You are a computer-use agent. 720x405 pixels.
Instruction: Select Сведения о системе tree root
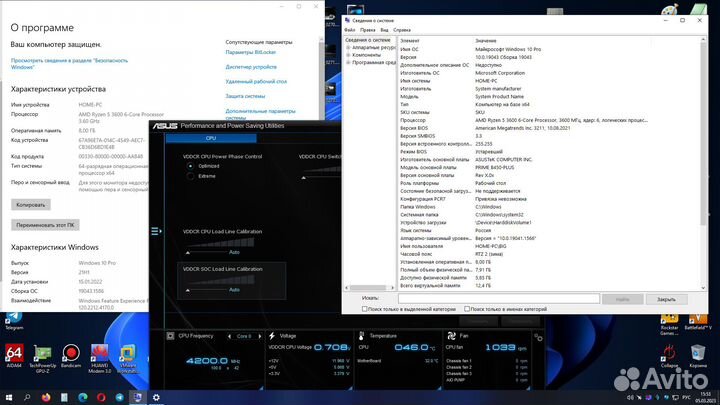pyautogui.click(x=368, y=40)
